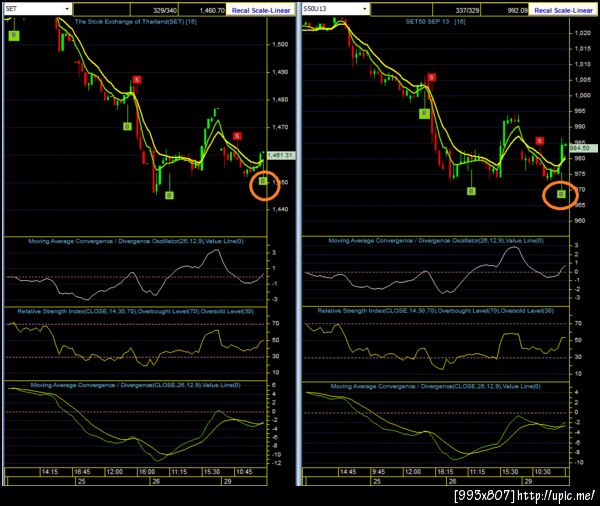Click the Relative Strength Index title in S50U13 panel
Image resolution: width=600 pixels, height=506 pixels.
click(435, 311)
